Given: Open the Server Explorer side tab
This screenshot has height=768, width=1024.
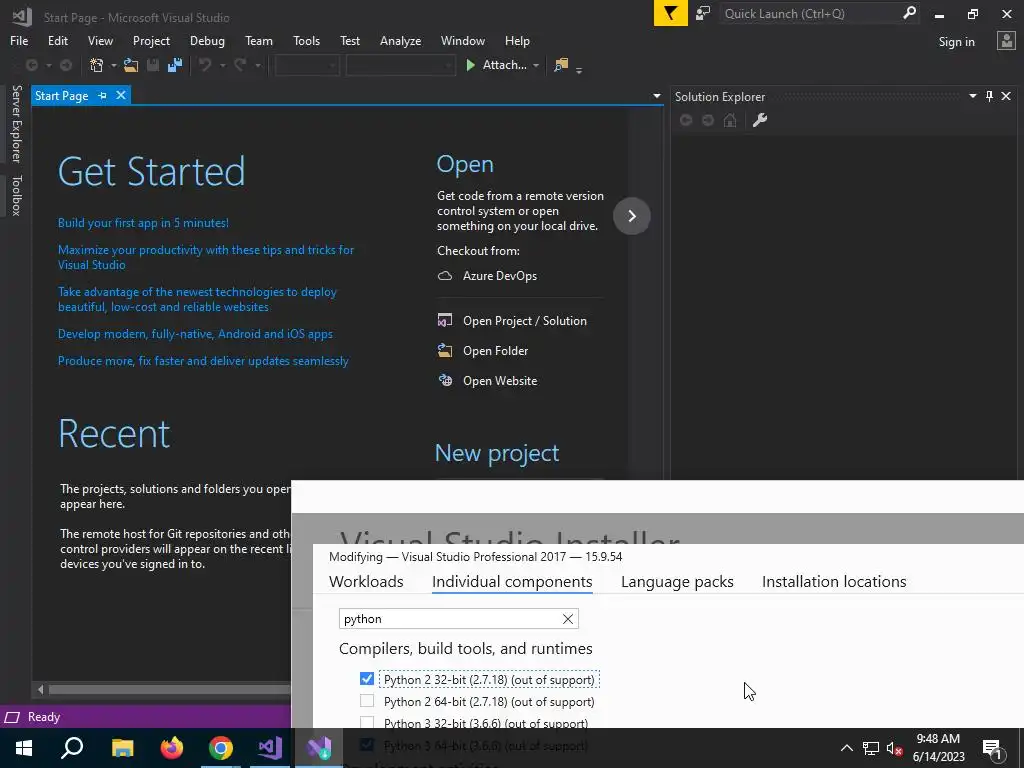Looking at the screenshot, I should coord(16,123).
